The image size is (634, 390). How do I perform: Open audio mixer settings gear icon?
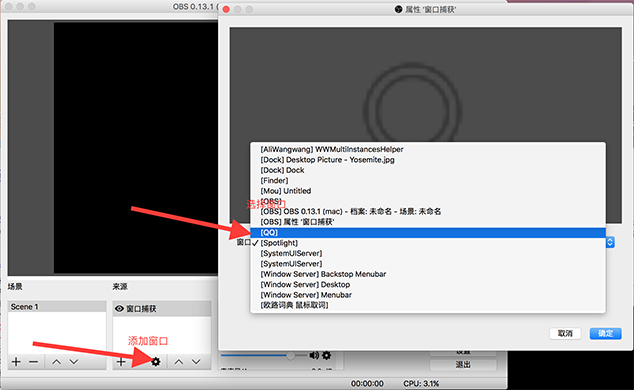pyautogui.click(x=326, y=355)
